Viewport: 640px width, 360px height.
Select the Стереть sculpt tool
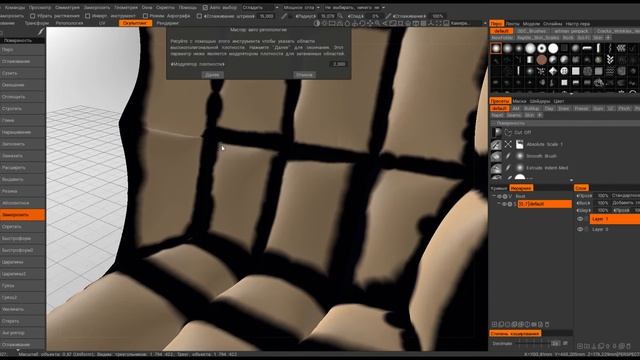[22, 321]
